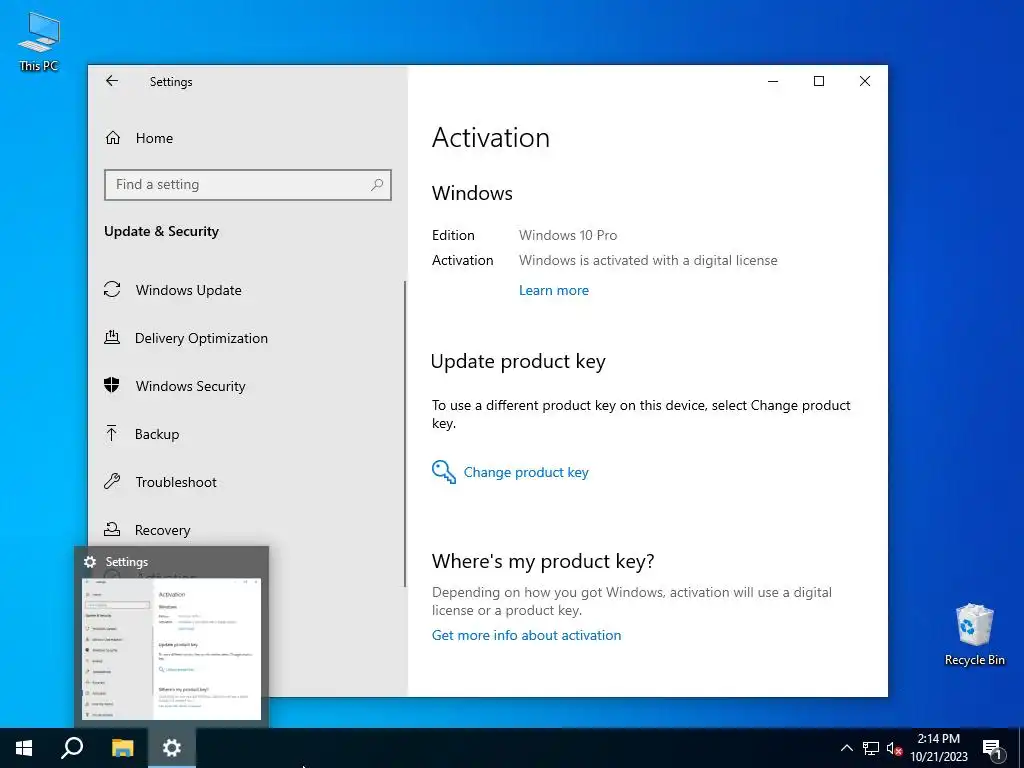Screen dimensions: 1024x768
Task: Open the Windows Start menu
Action: click(24, 748)
